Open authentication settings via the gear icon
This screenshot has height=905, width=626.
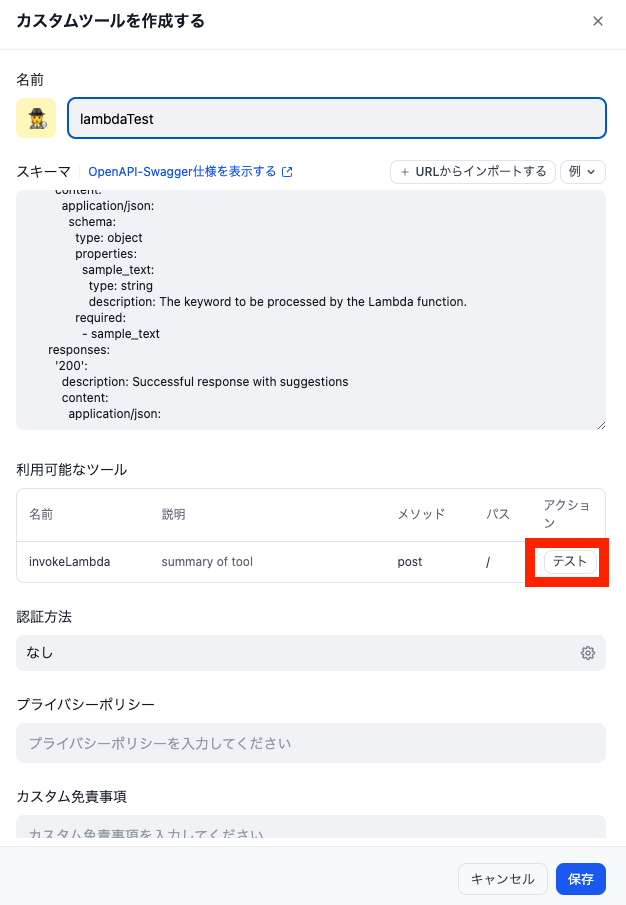588,653
